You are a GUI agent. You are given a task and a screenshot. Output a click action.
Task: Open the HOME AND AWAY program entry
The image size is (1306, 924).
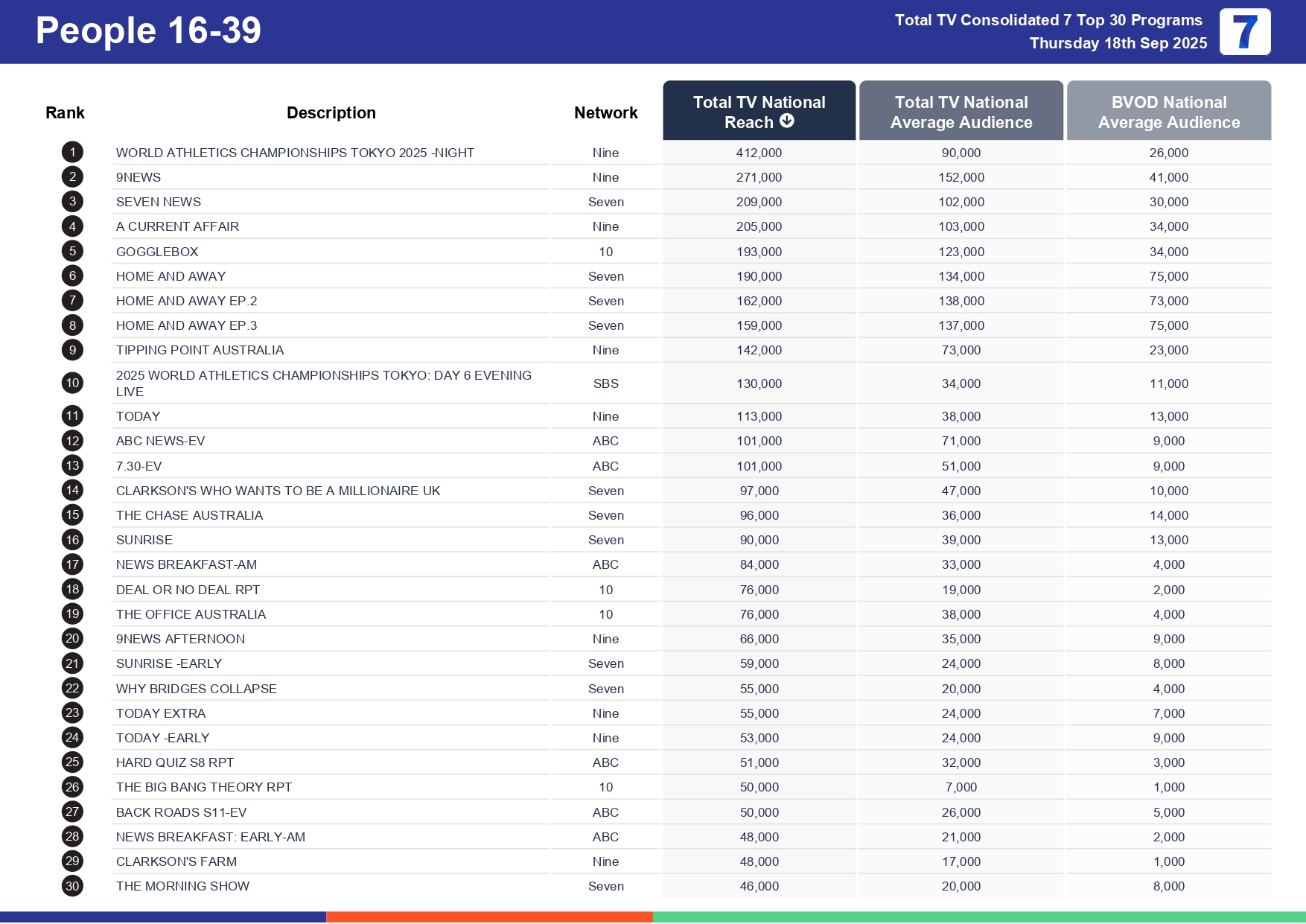[171, 275]
